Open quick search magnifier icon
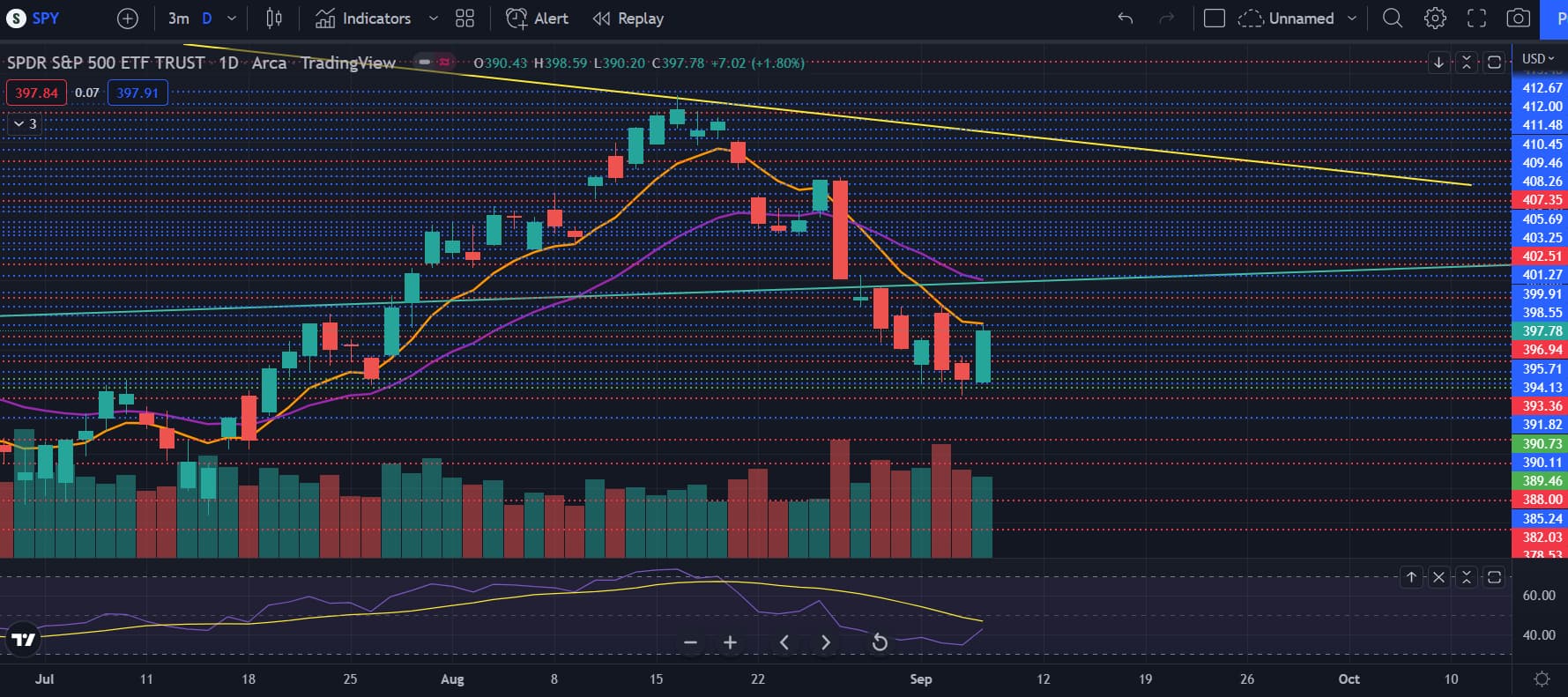Screen dimensions: 1568x697 [x=1393, y=19]
